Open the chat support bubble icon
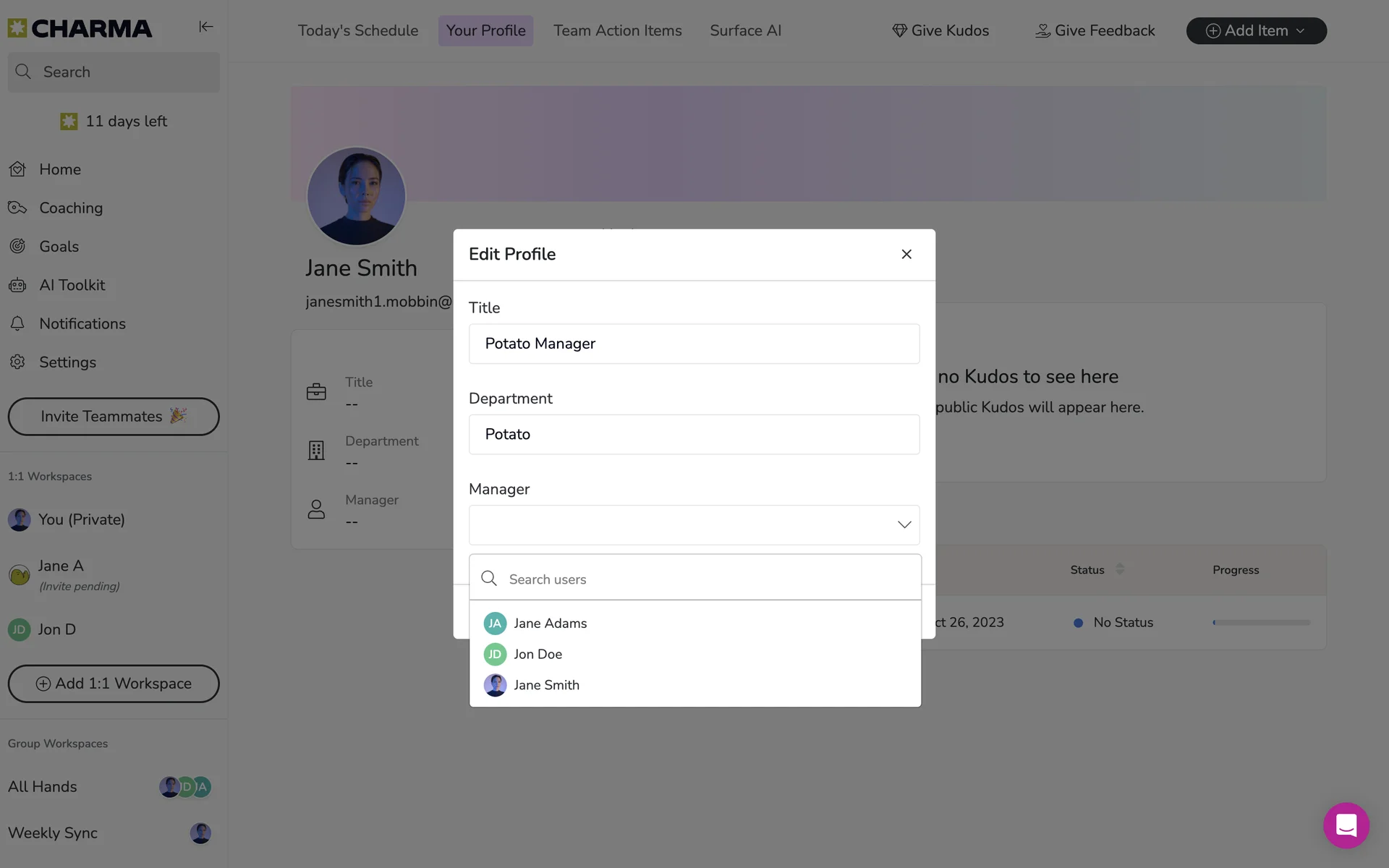 pos(1346,825)
